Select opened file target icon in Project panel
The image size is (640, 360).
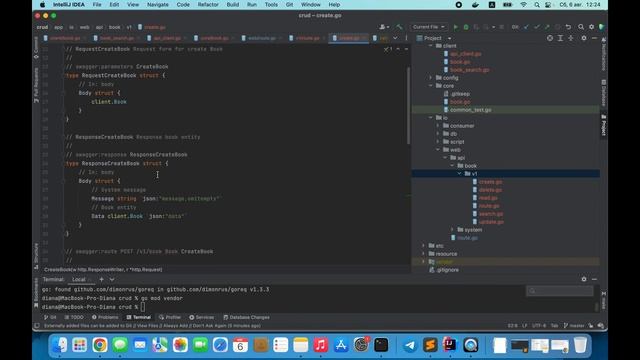point(550,38)
